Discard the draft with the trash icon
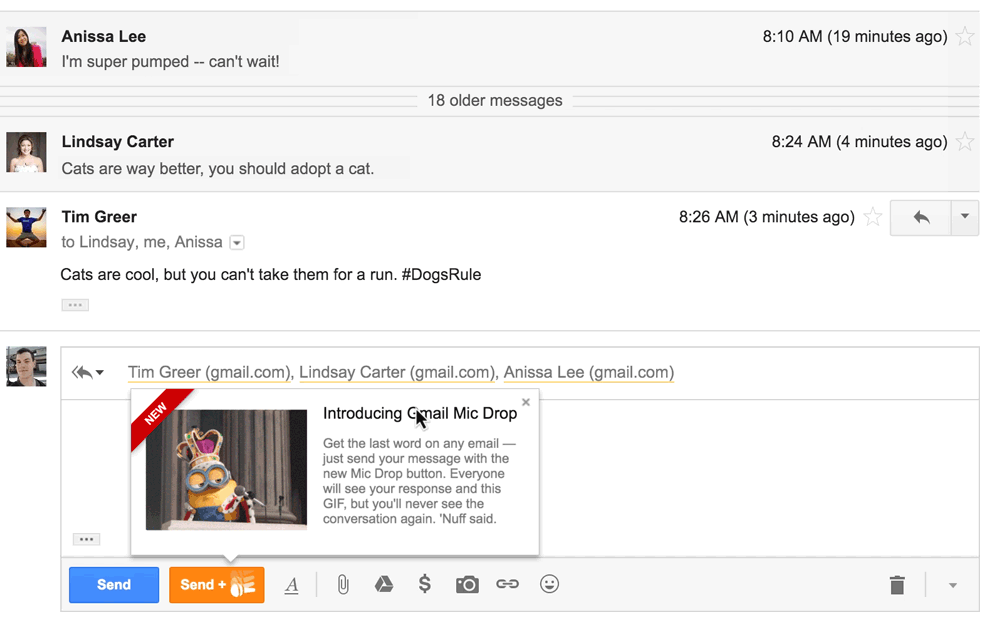 [897, 585]
